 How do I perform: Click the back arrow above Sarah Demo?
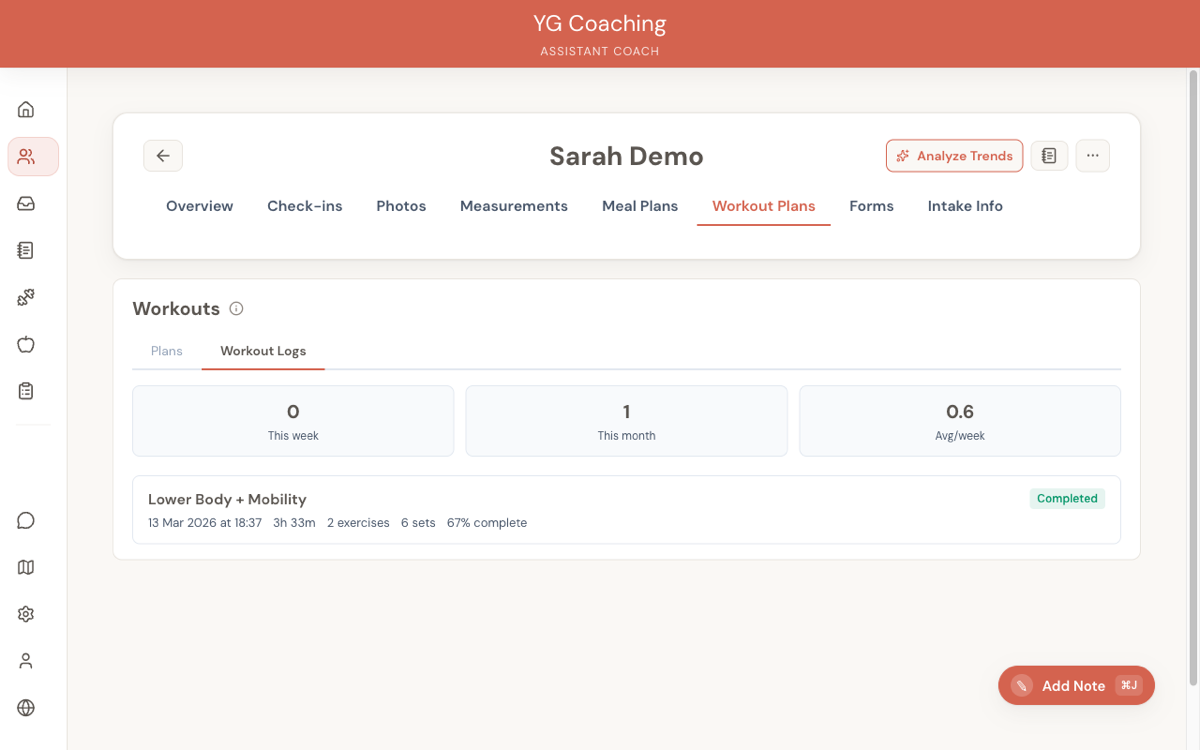(163, 155)
